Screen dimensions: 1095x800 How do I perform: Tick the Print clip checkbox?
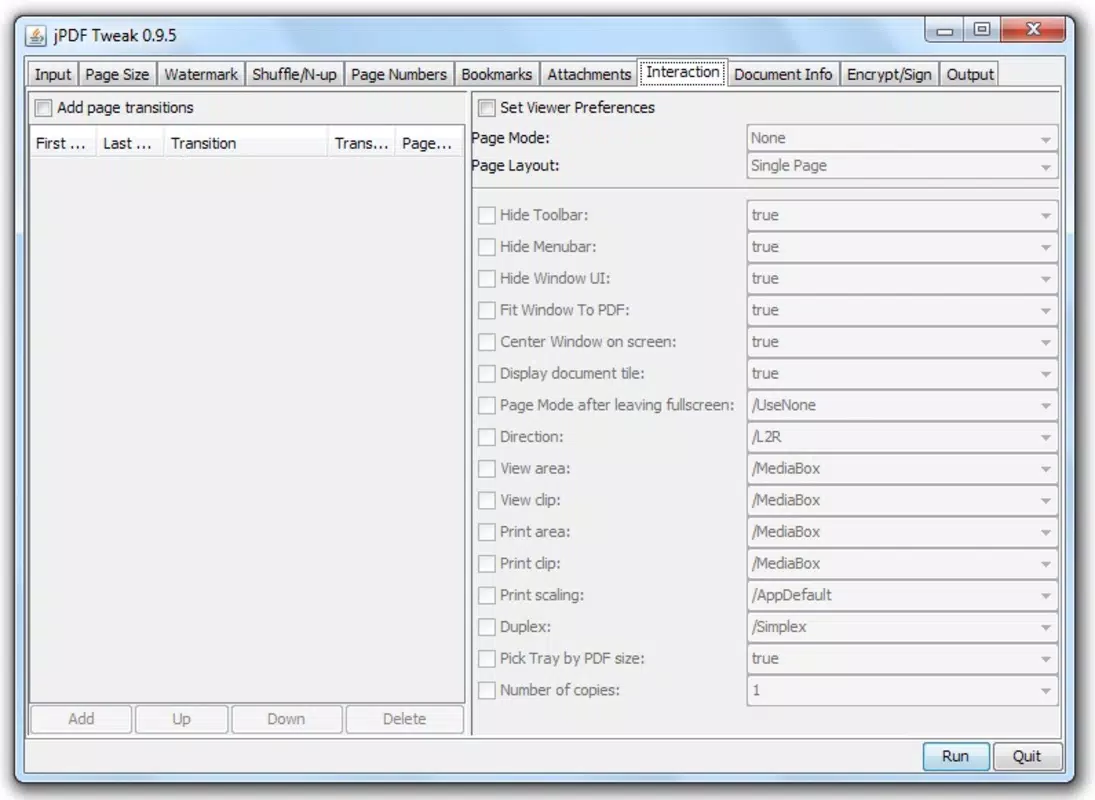(x=487, y=563)
